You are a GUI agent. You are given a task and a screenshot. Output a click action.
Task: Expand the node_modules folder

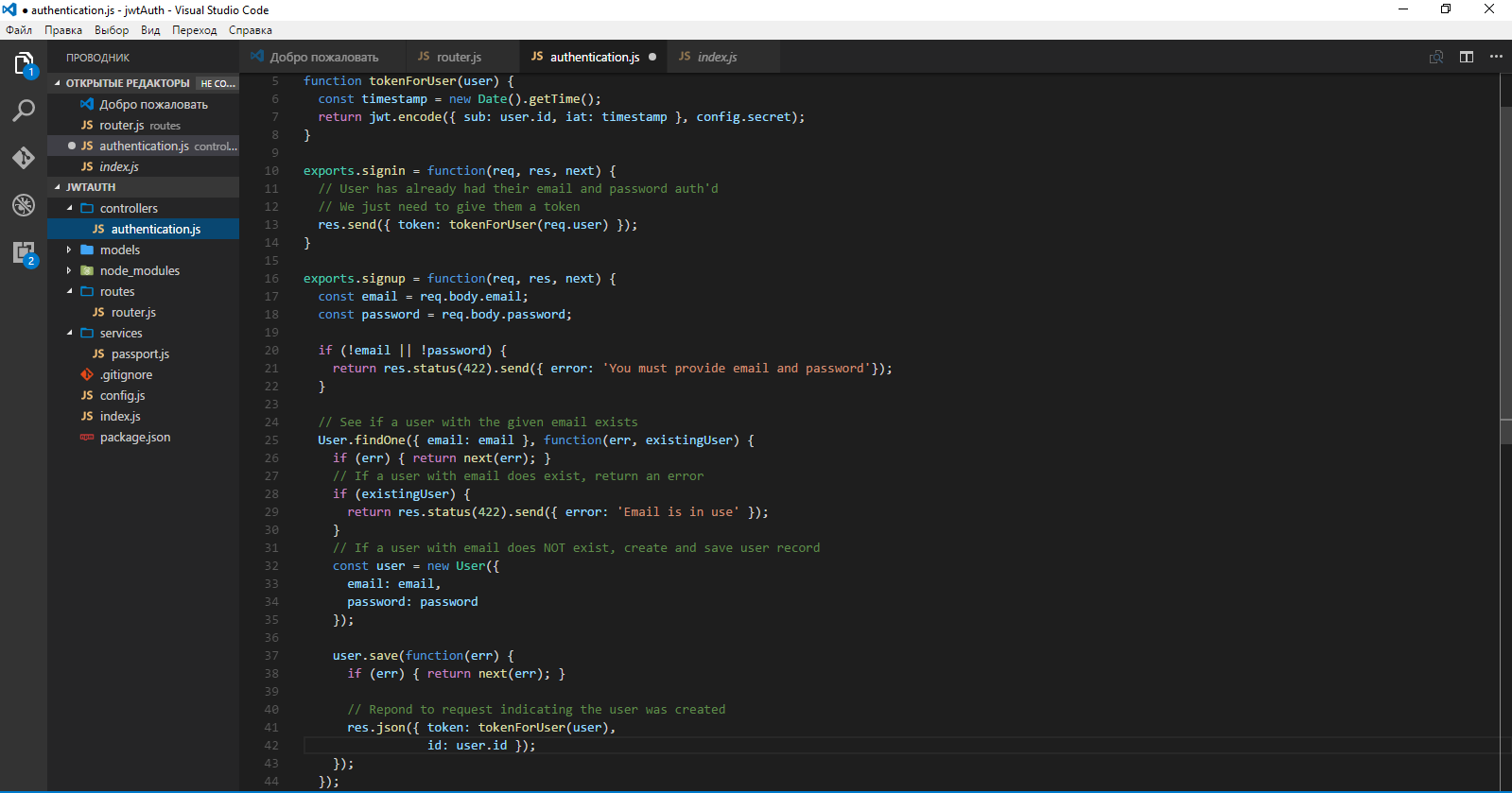[x=69, y=270]
